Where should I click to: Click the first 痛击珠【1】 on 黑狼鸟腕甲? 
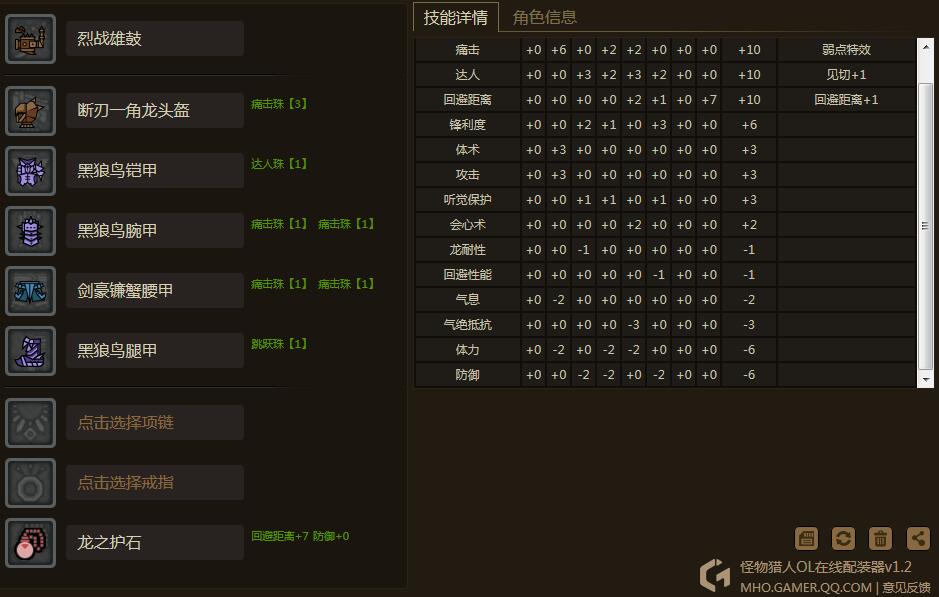click(279, 223)
